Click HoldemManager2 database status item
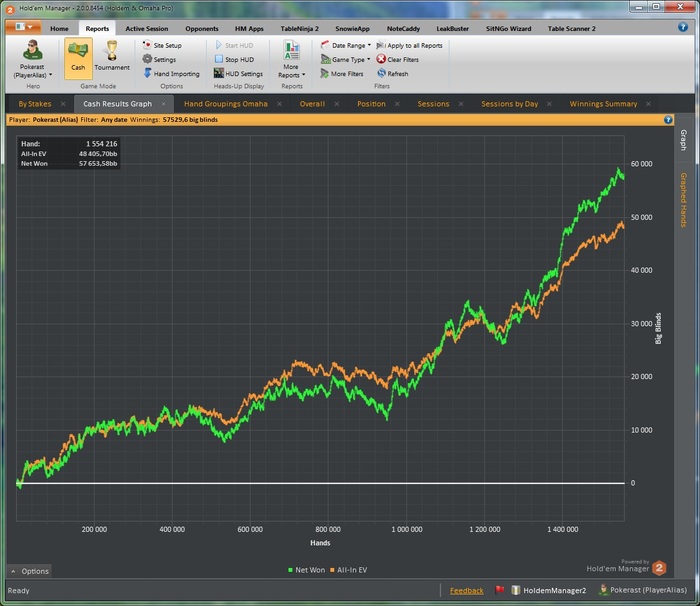Screen dimensions: 700x606 click(x=549, y=590)
